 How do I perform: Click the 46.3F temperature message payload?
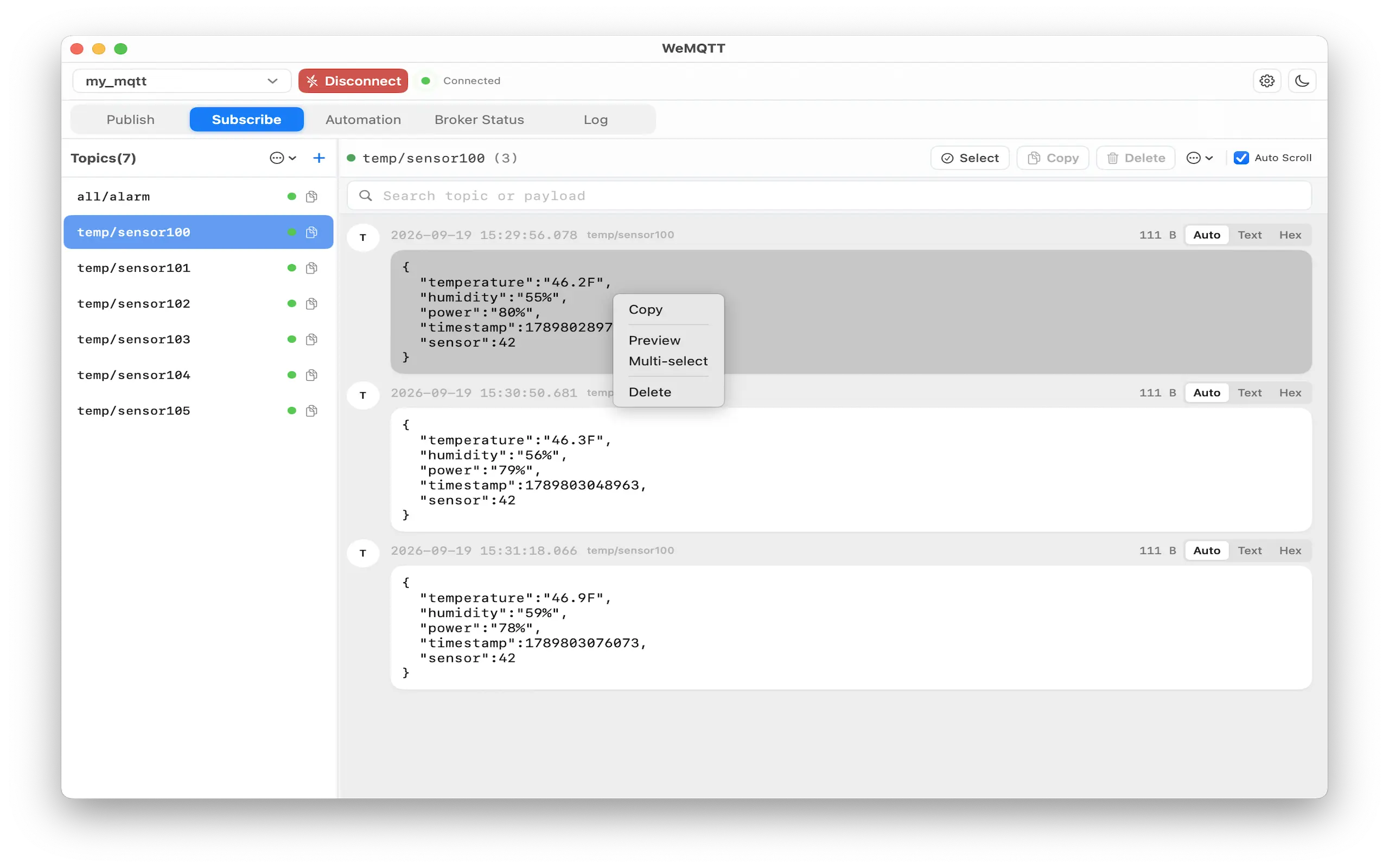pyautogui.click(x=851, y=470)
